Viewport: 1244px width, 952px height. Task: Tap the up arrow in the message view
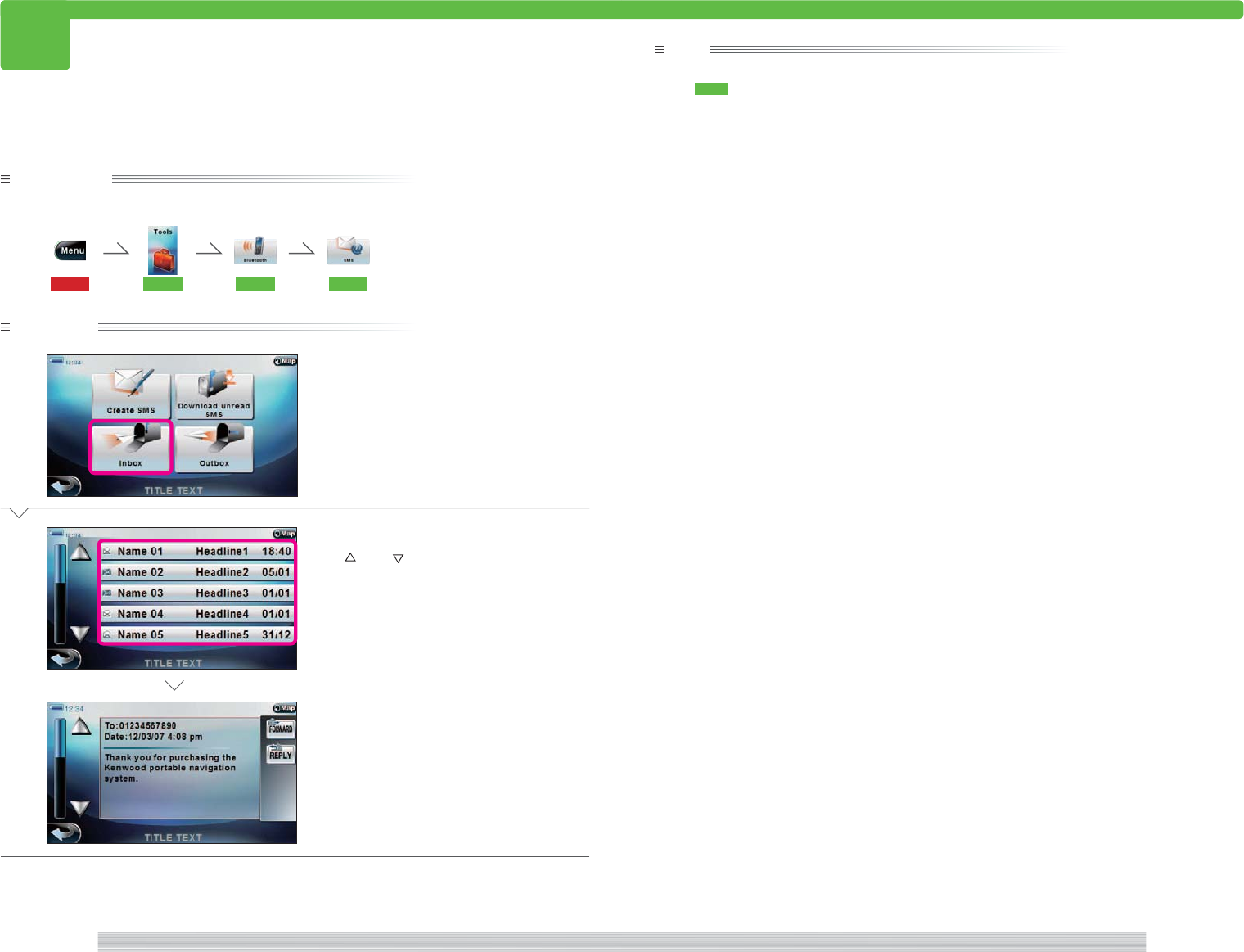tap(80, 726)
